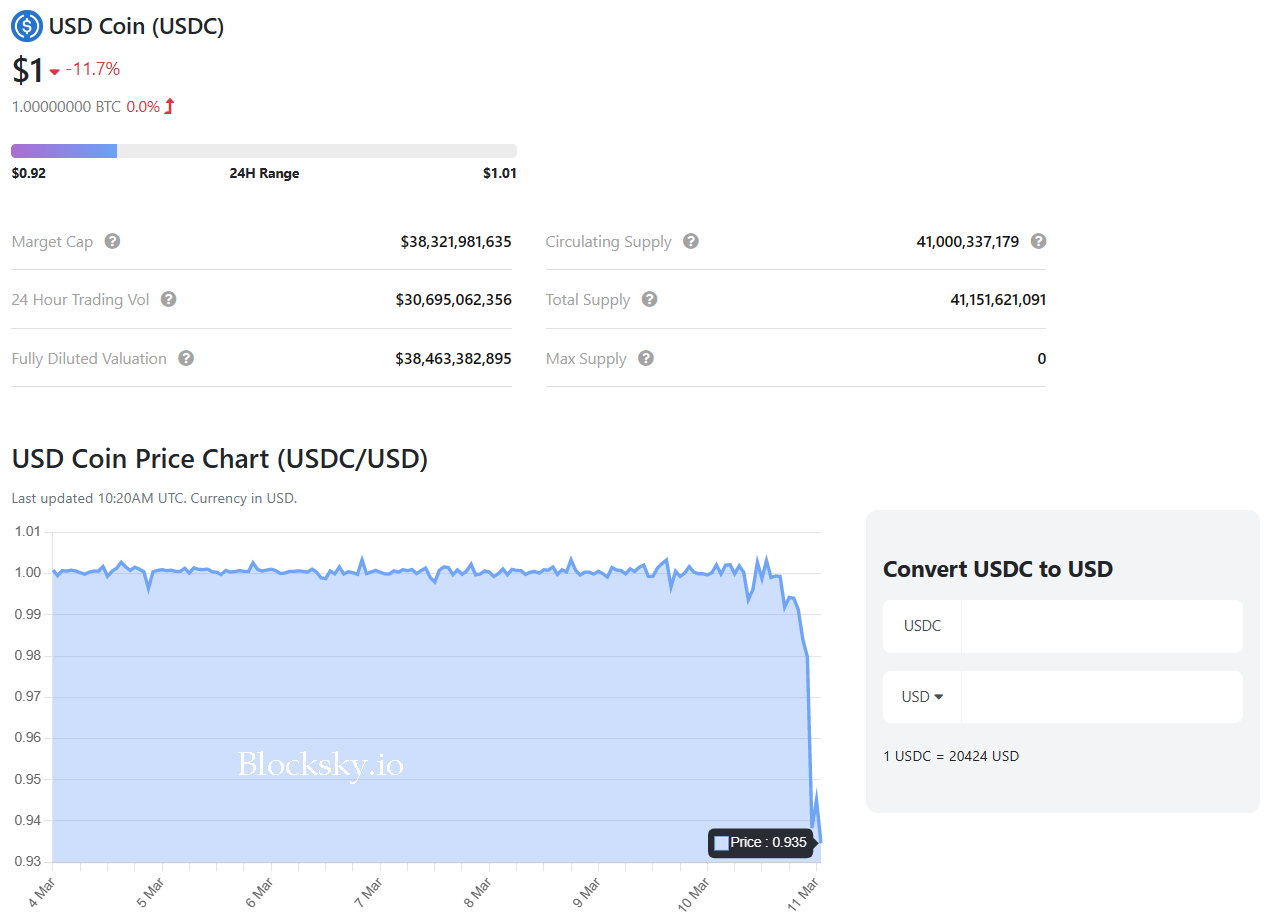The width and height of the screenshot is (1273, 924).
Task: Click the Price : 0.935 chart tooltip
Action: [761, 843]
